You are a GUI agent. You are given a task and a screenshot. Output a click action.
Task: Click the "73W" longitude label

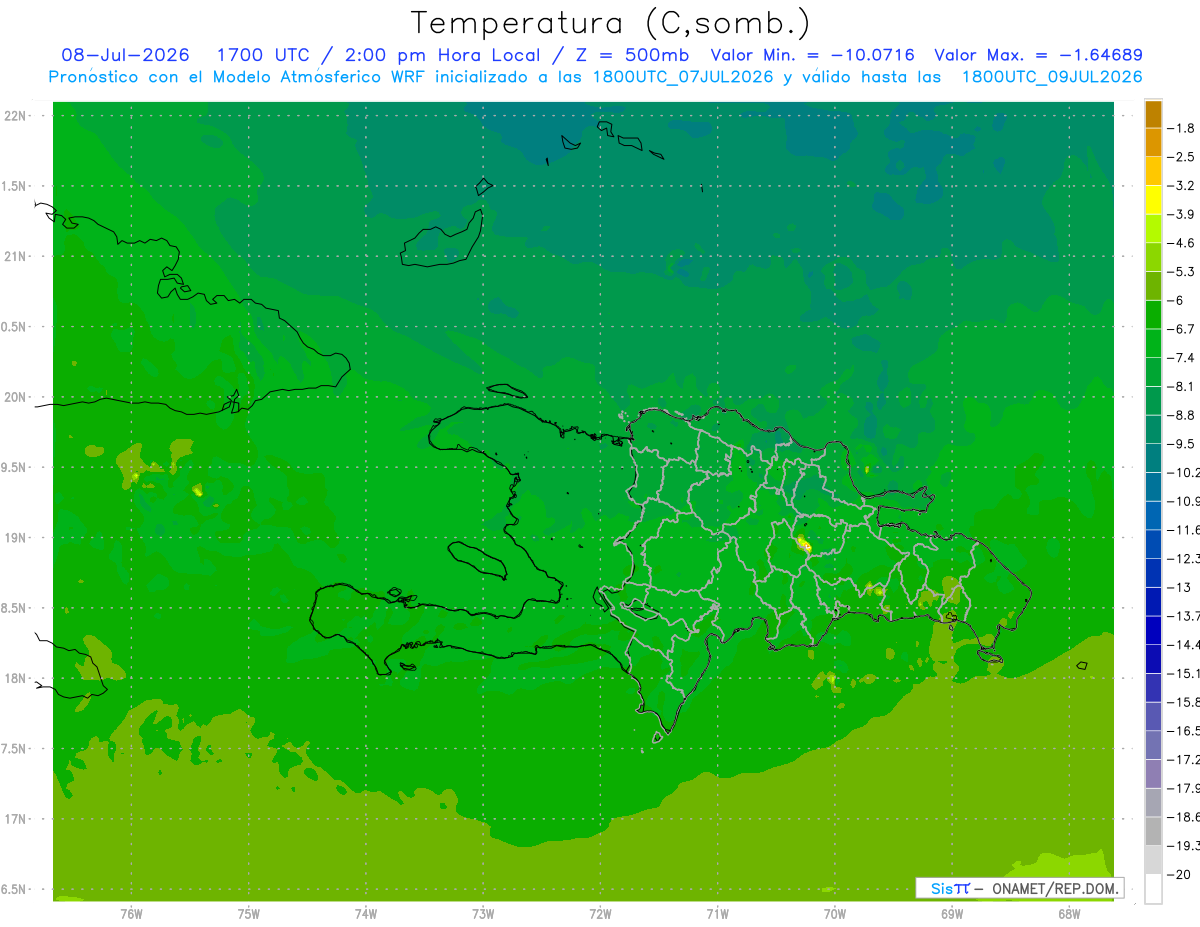click(x=483, y=913)
